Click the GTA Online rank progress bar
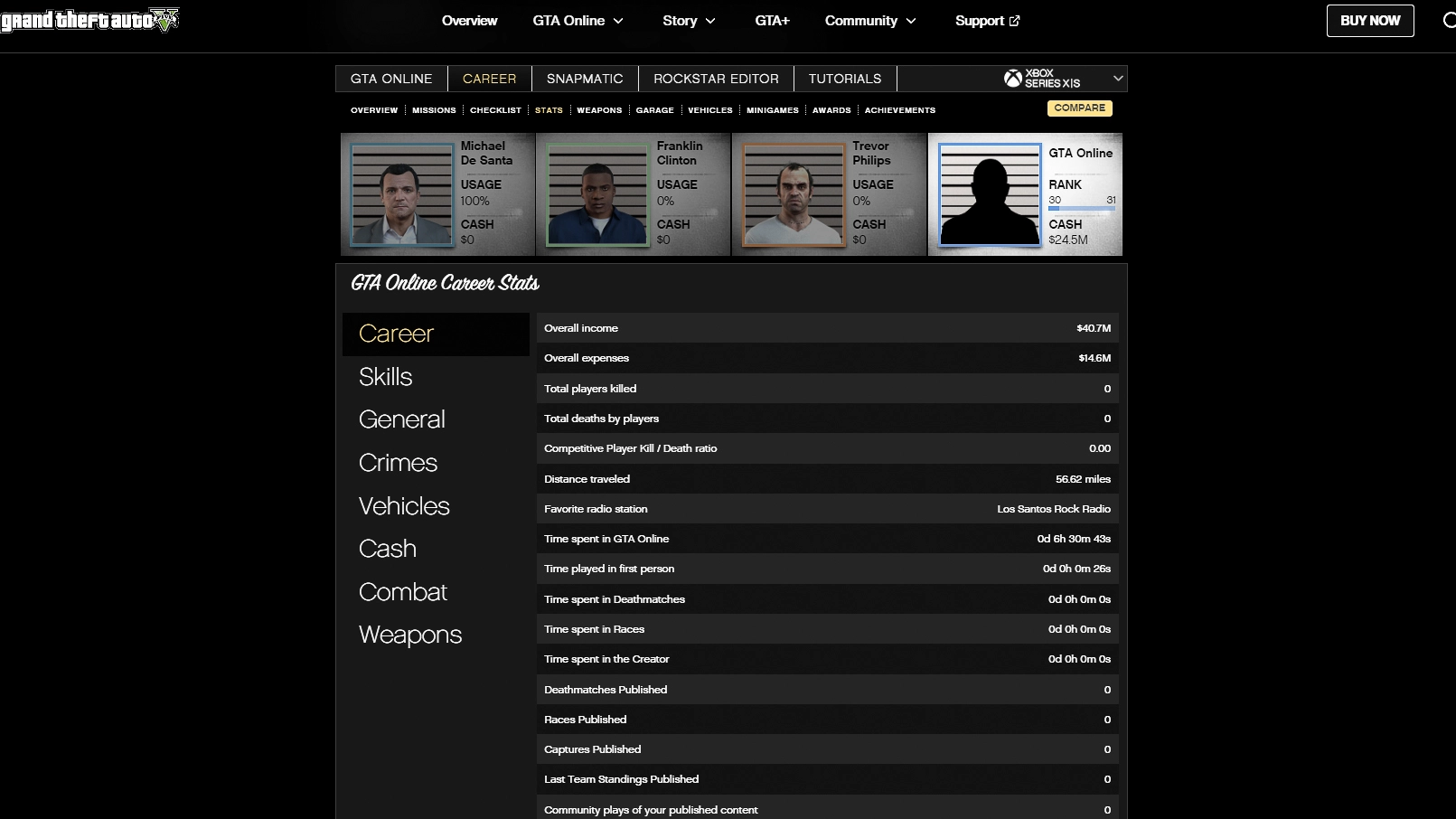Viewport: 1456px width, 819px height. [x=1081, y=209]
